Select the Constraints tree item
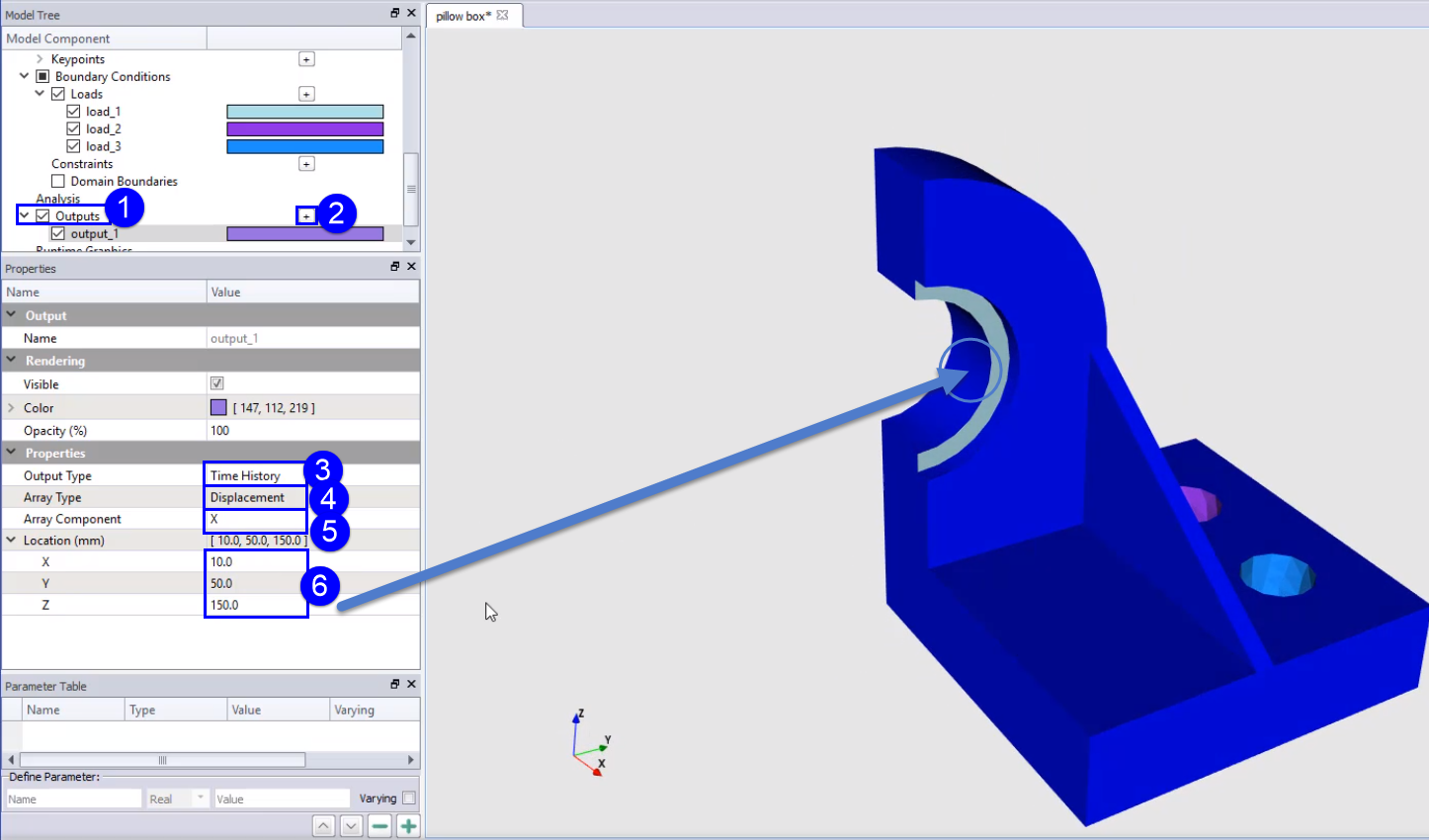The height and width of the screenshot is (840, 1429). coord(82,164)
